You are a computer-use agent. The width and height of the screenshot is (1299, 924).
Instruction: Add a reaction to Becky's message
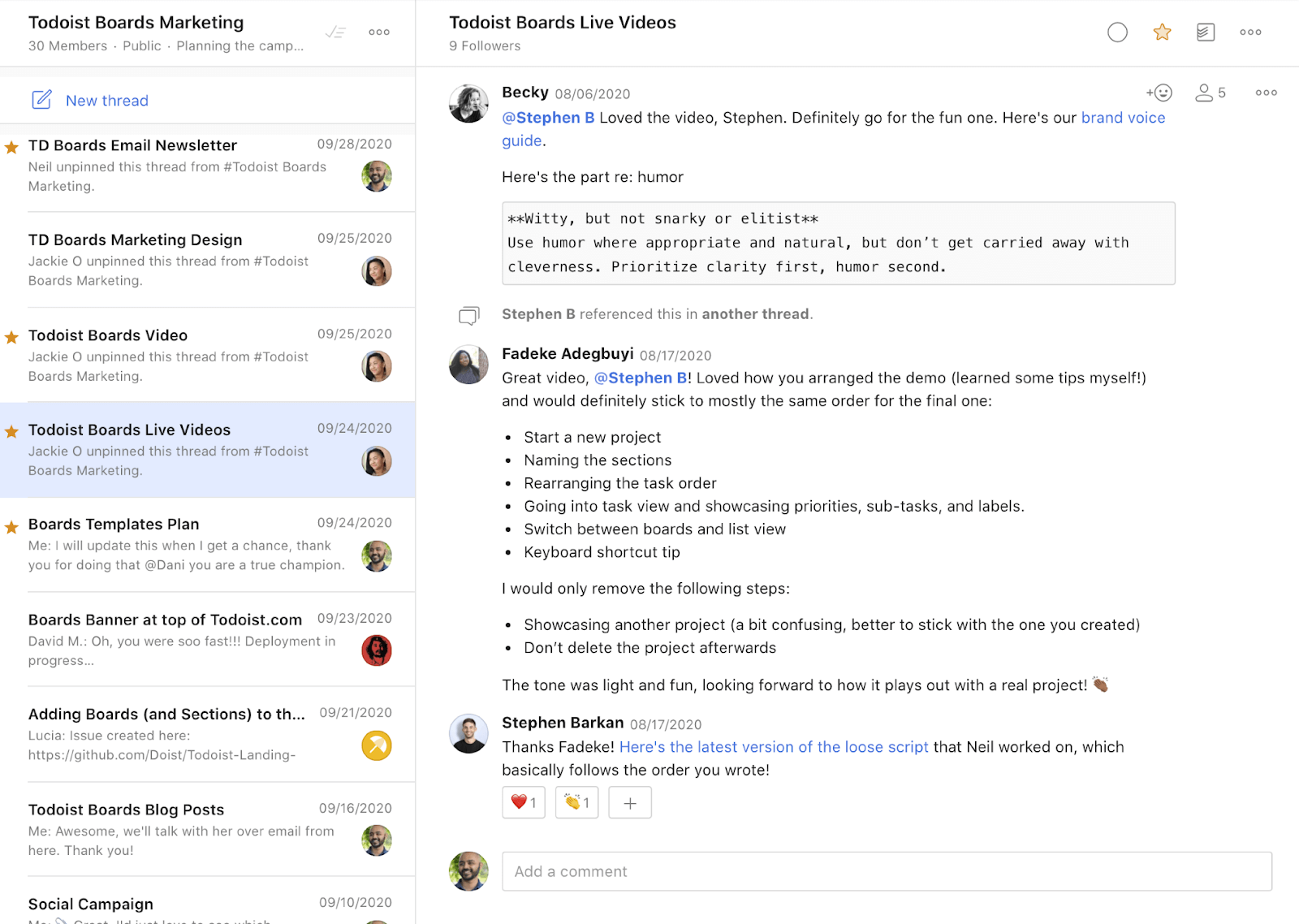coord(1159,93)
